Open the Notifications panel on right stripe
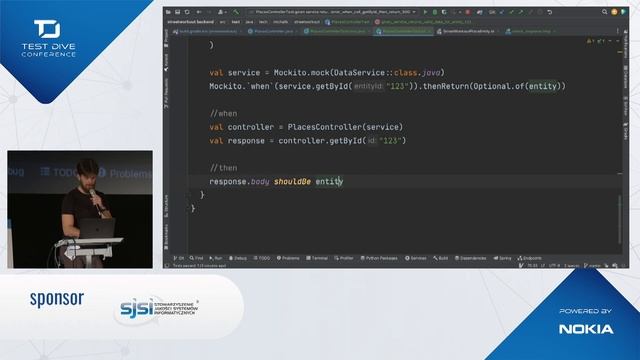This screenshot has width=640, height=360. [626, 44]
